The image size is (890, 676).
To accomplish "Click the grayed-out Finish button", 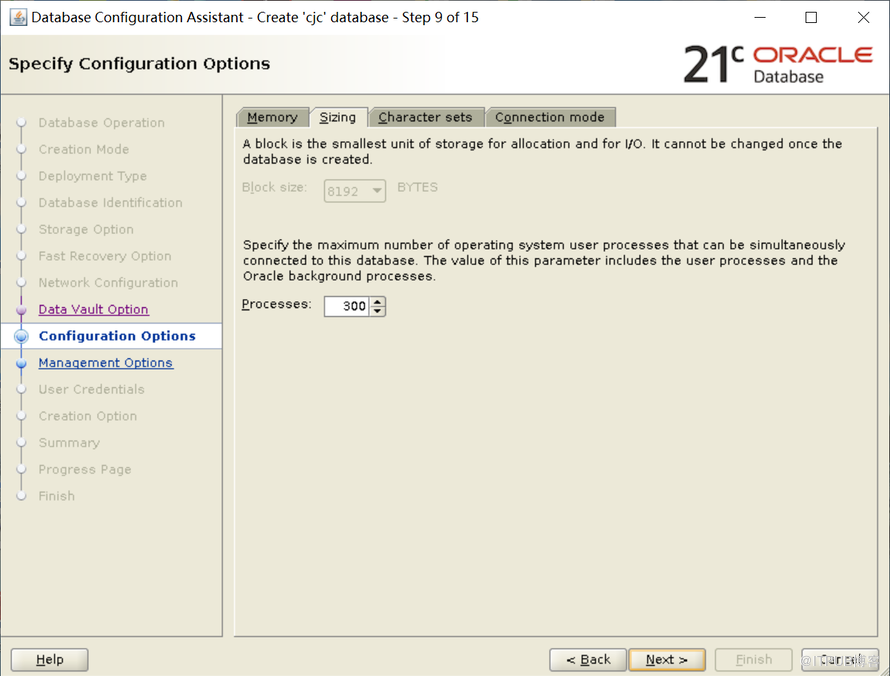I will click(x=754, y=660).
